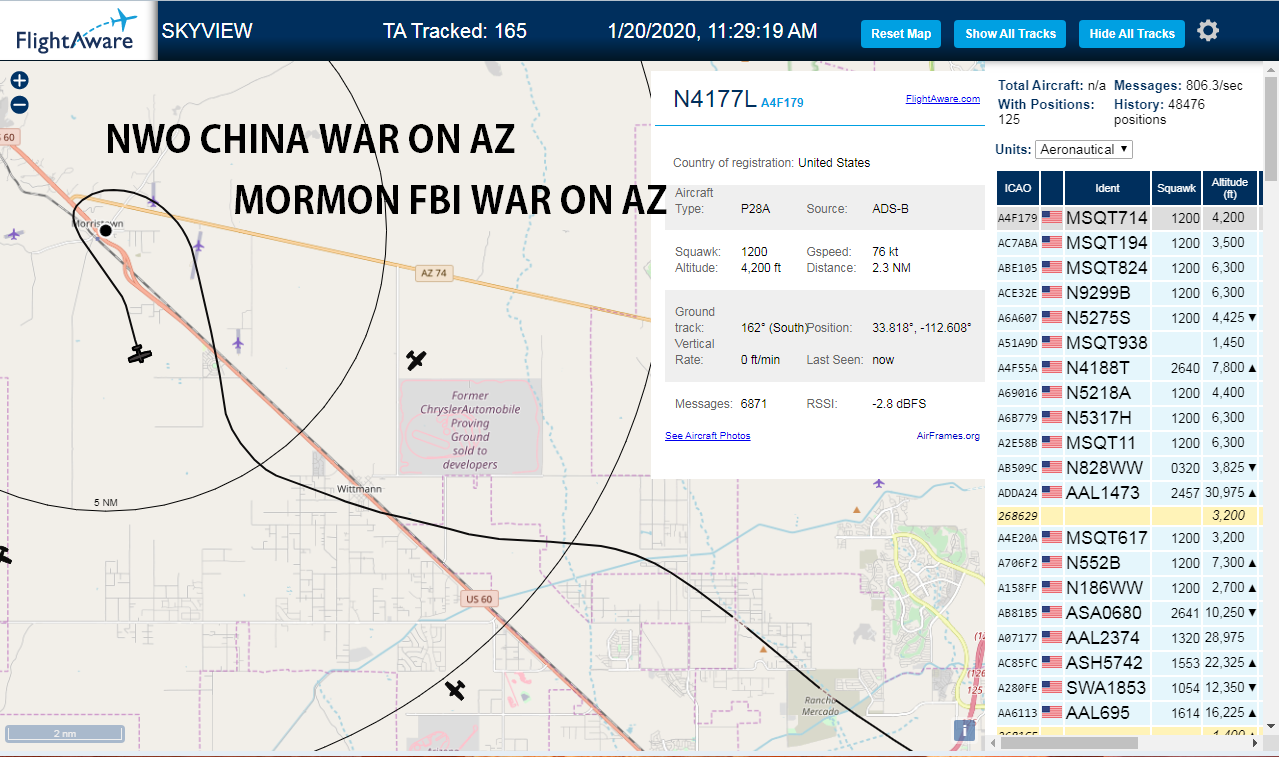Select the black aircraft icon at track end southeast of Morristown
1279x757 pixels.
pos(140,354)
